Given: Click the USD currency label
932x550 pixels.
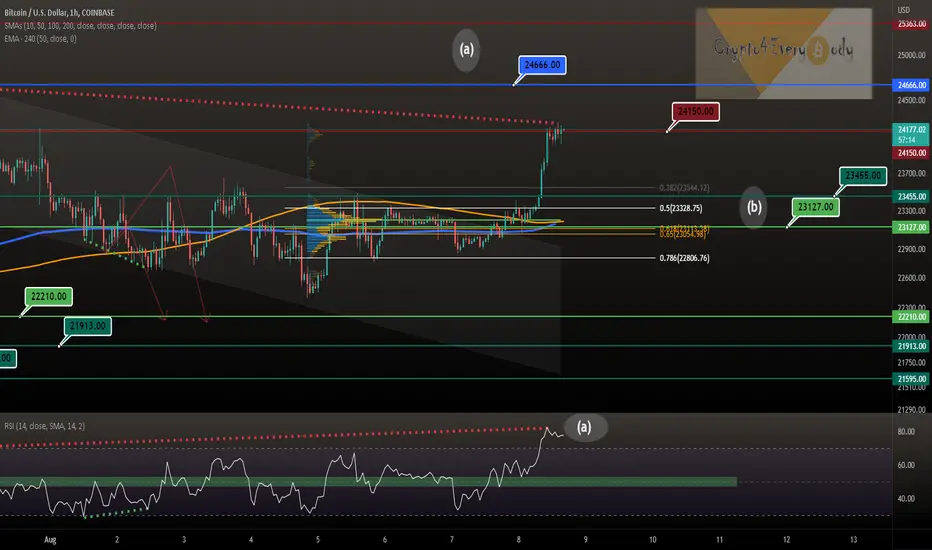Looking at the screenshot, I should 903,10.
